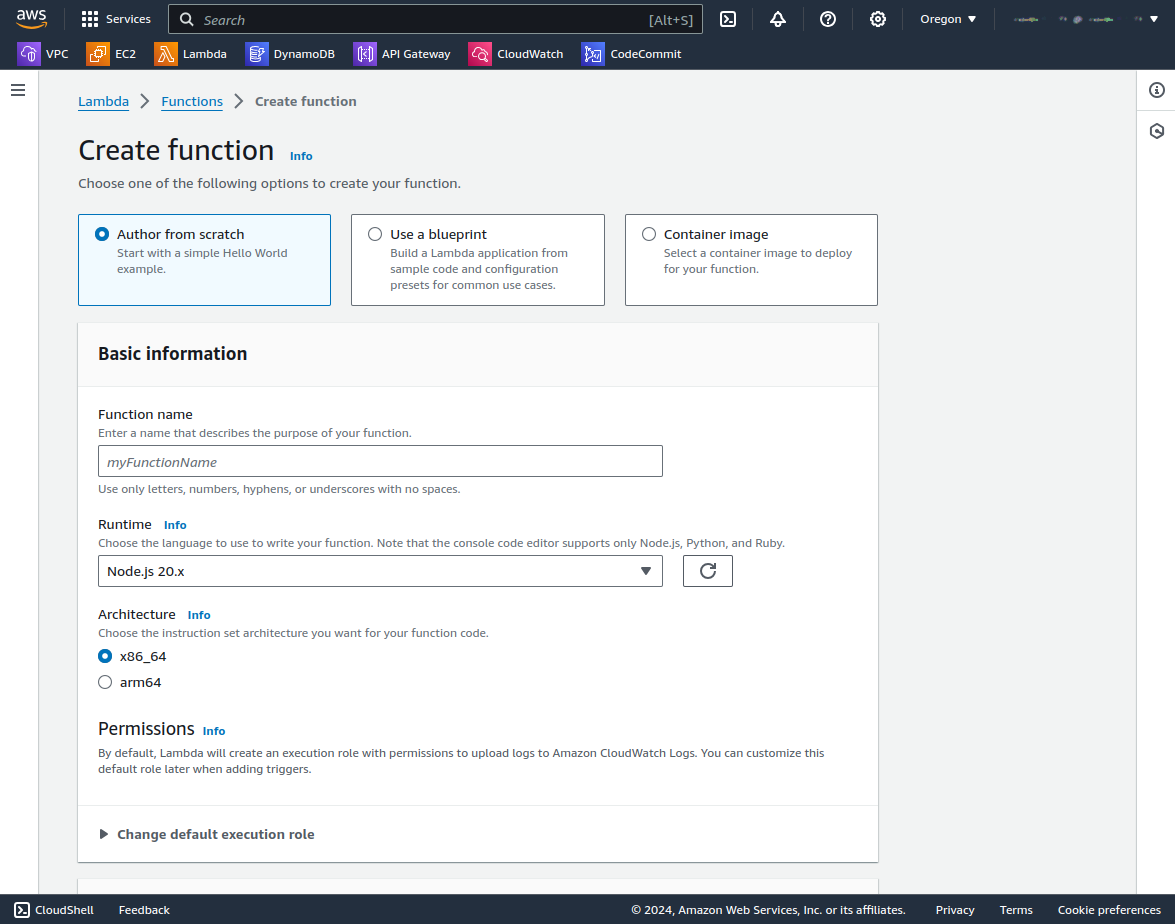Click the VPC service icon
1175x924 pixels.
tap(28, 54)
